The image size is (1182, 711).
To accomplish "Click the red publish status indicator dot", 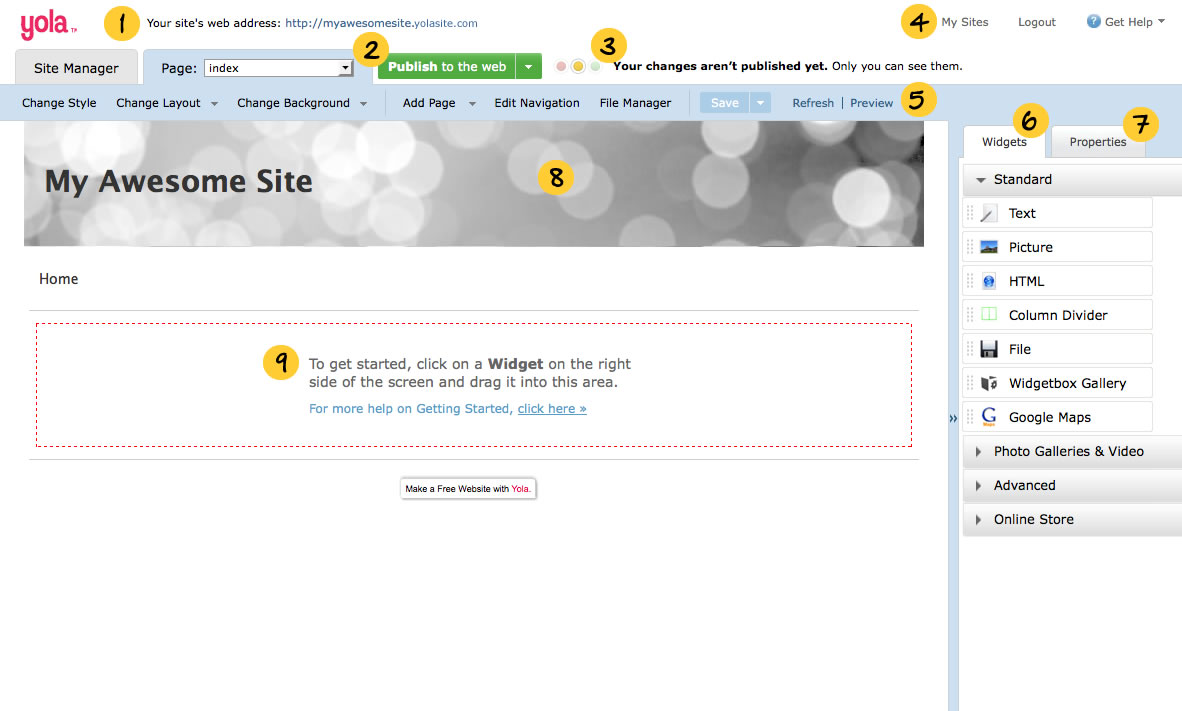I will (561, 66).
